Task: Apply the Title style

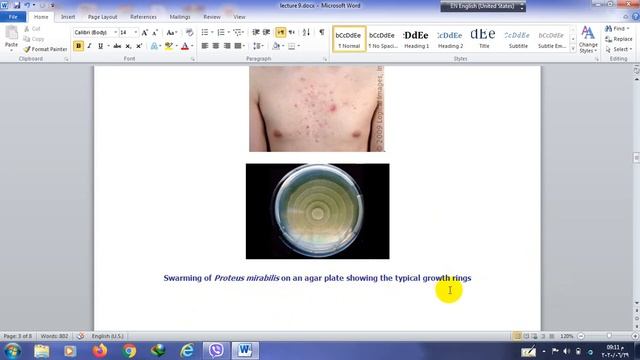Action: (x=484, y=39)
